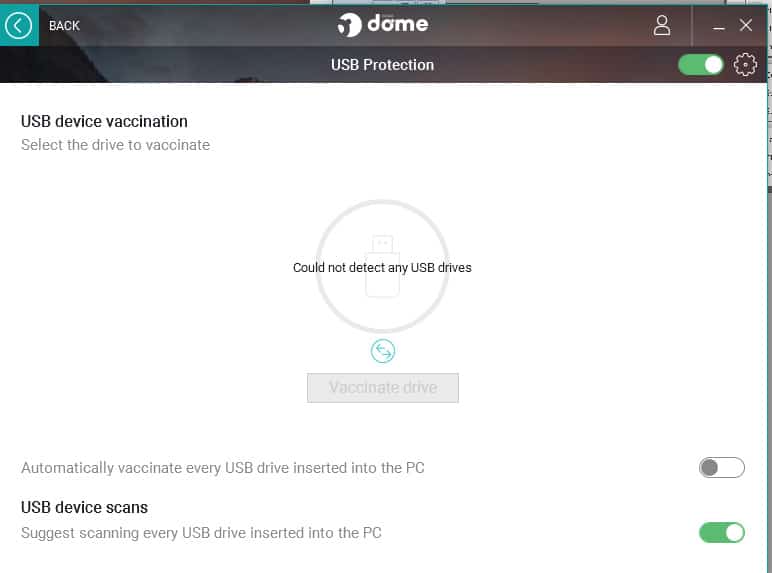Close the Dome window
Screen dimensions: 772x573
pyautogui.click(x=745, y=25)
